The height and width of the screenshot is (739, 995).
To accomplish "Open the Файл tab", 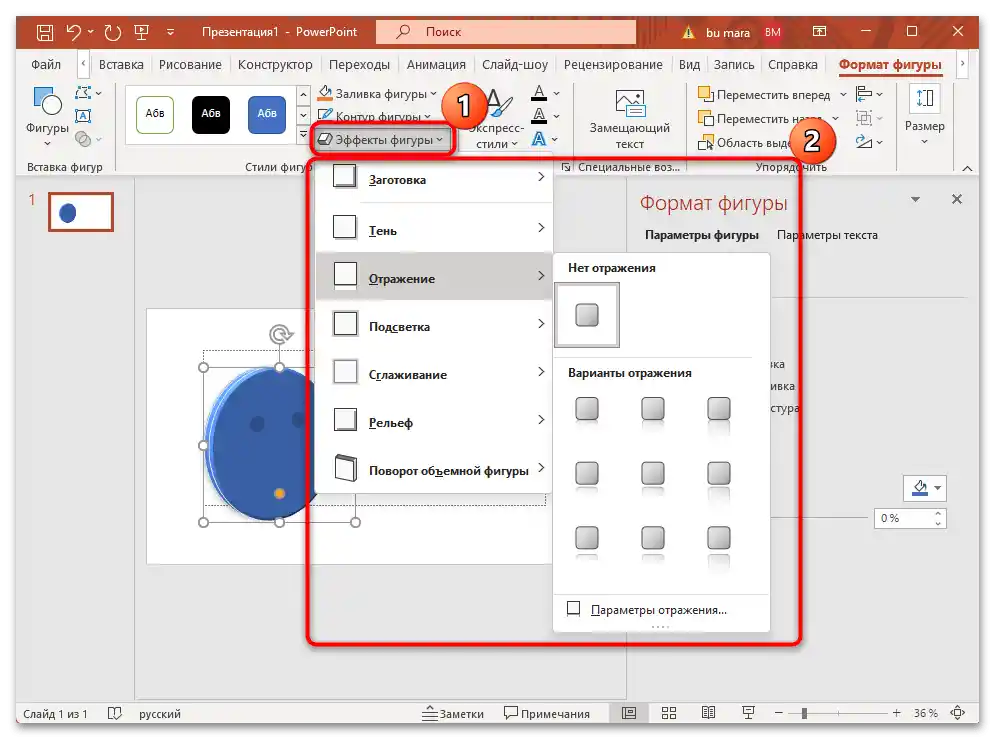I will tap(46, 65).
